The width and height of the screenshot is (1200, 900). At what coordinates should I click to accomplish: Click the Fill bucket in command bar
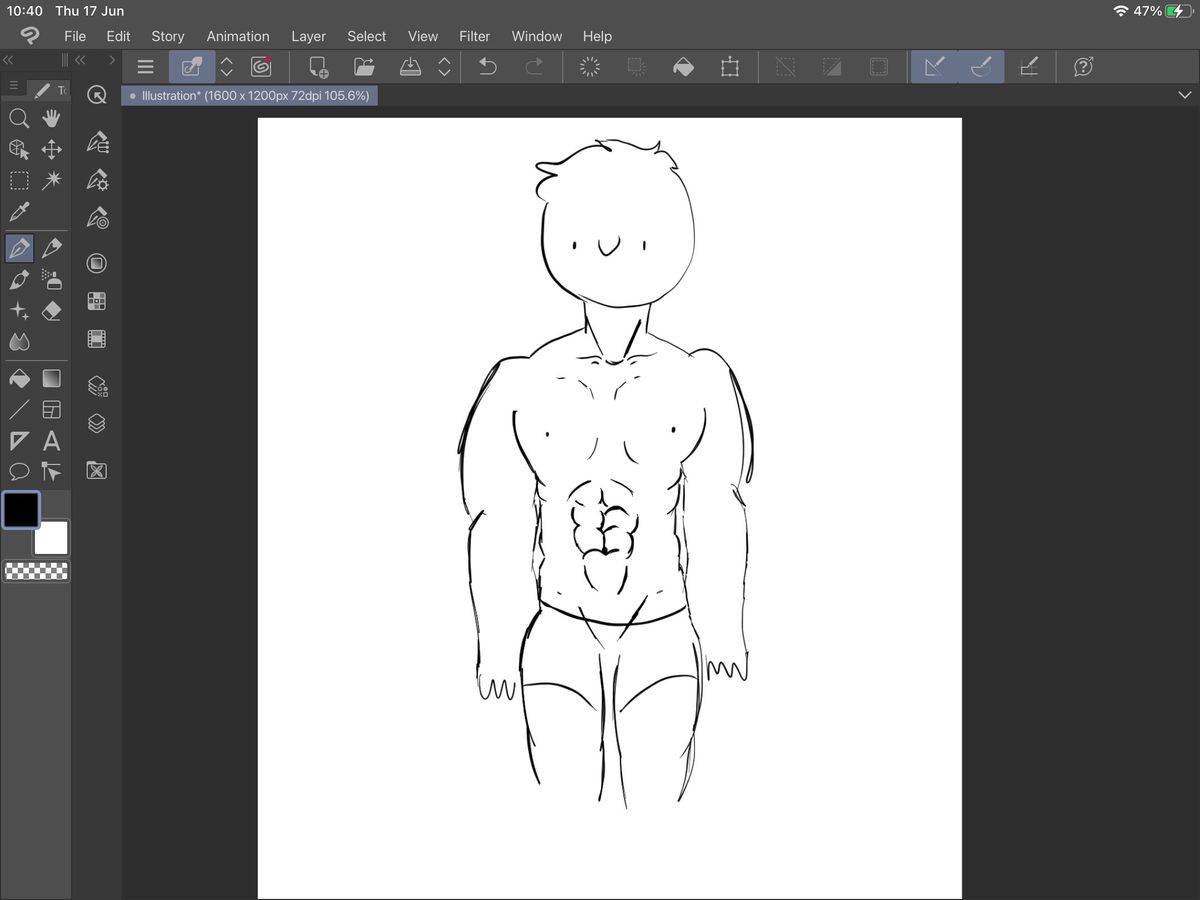click(683, 67)
